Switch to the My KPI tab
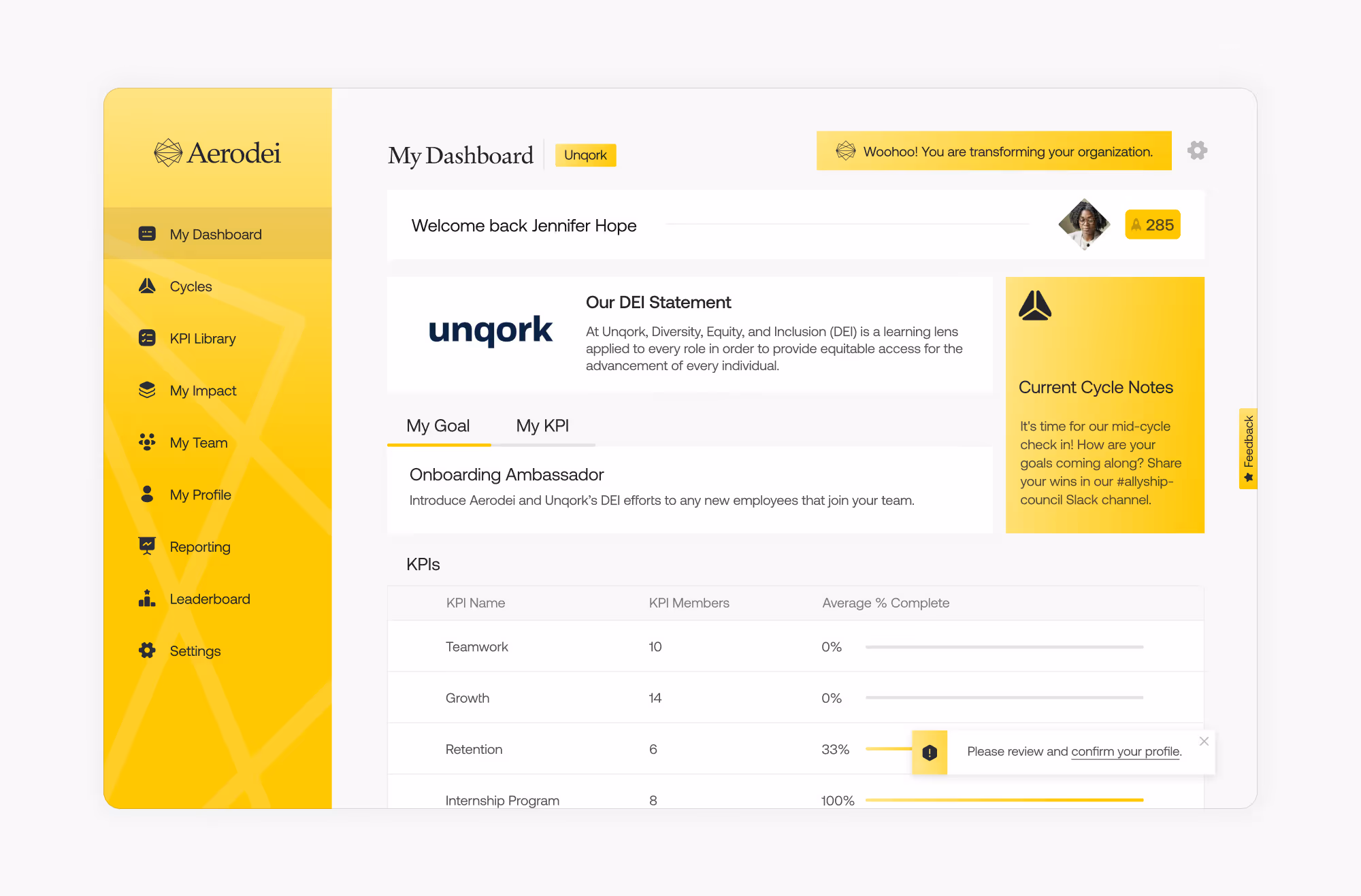Image resolution: width=1361 pixels, height=896 pixels. pyautogui.click(x=542, y=426)
